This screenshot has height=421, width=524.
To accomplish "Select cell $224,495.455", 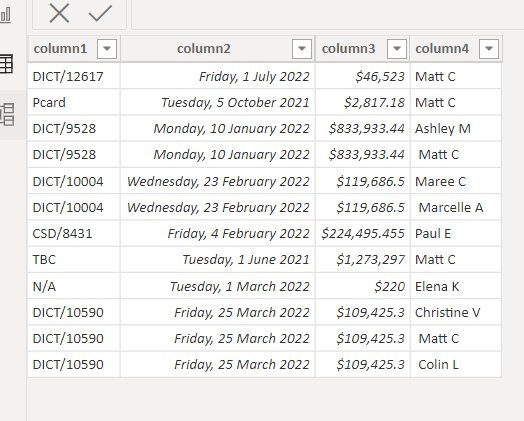I will [x=363, y=234].
